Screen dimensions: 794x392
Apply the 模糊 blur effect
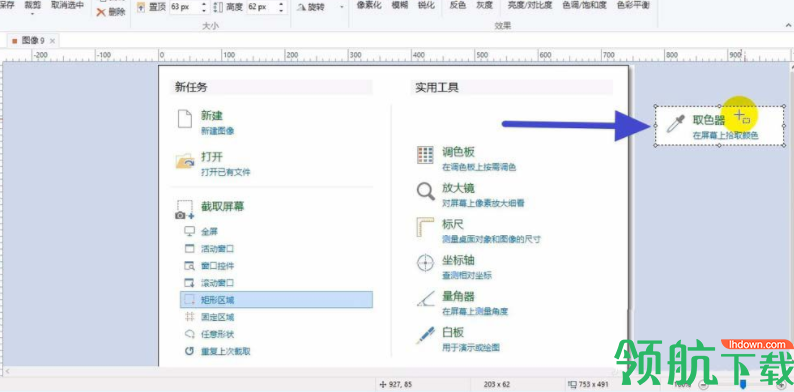point(399,6)
